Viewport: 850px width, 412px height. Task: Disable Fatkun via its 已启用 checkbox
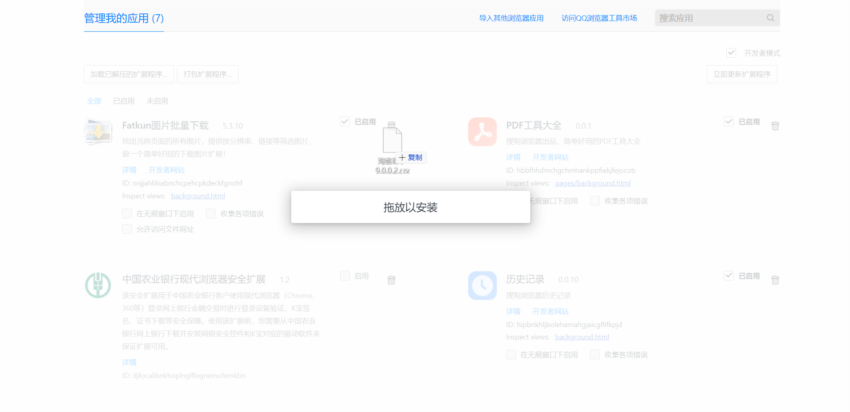344,122
